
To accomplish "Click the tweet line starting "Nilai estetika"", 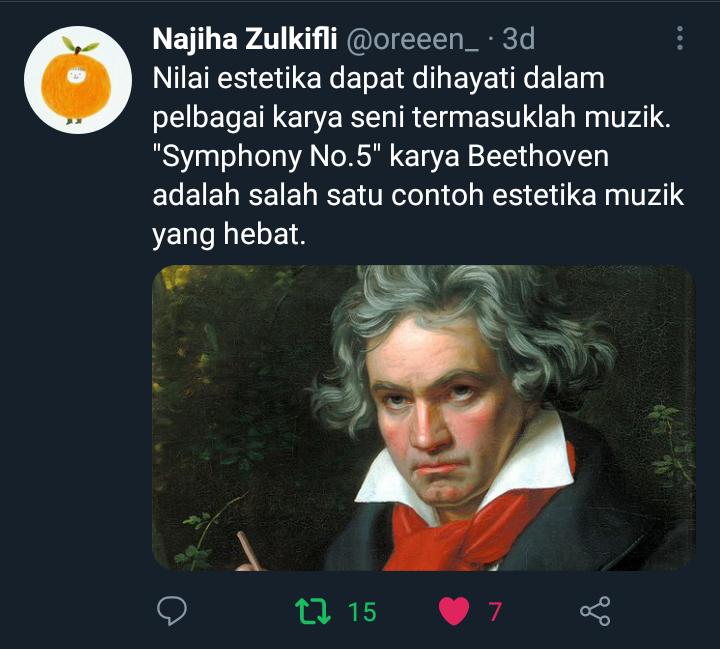I will [378, 78].
